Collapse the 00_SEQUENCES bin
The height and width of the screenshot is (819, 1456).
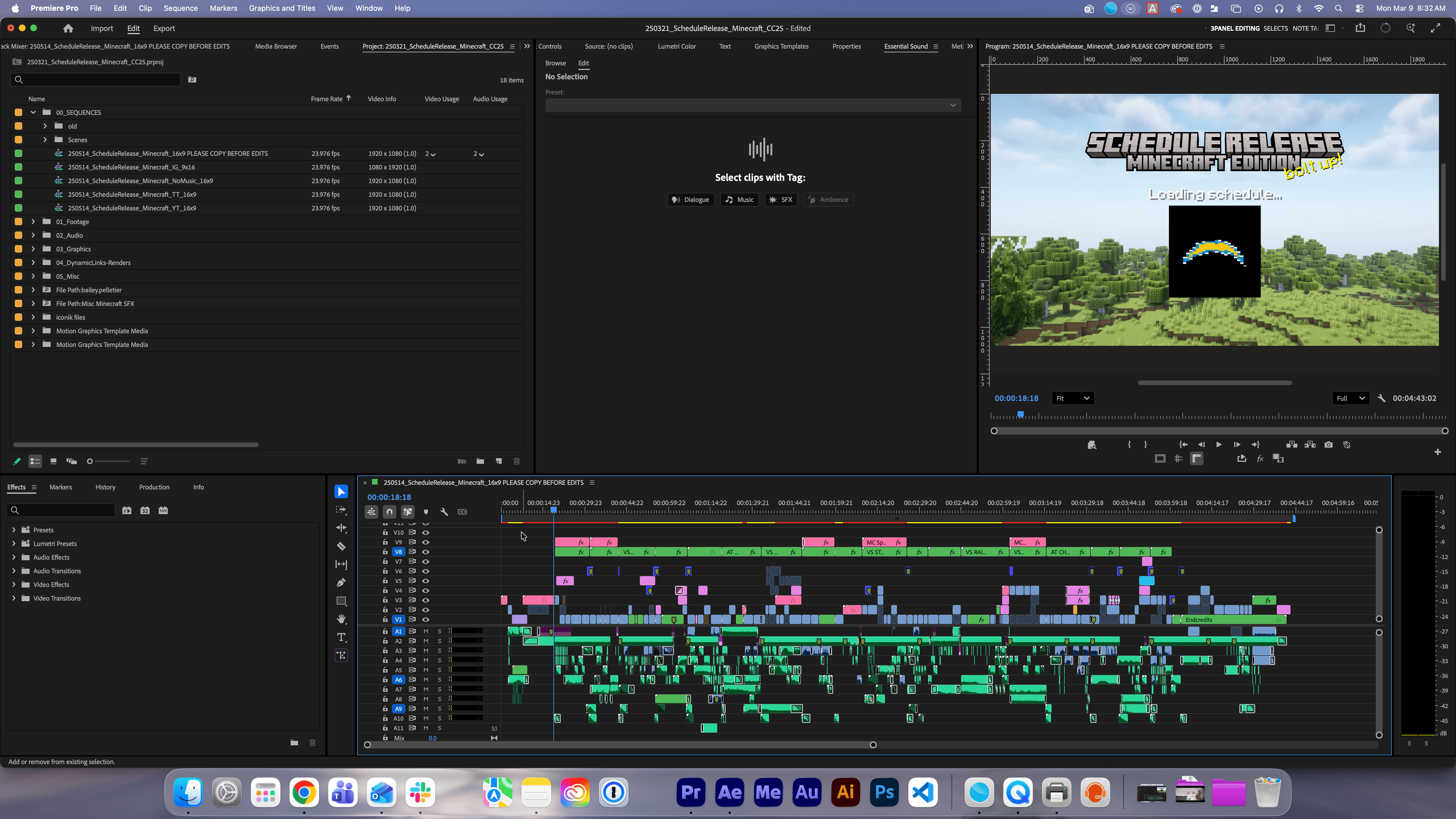coord(33,113)
